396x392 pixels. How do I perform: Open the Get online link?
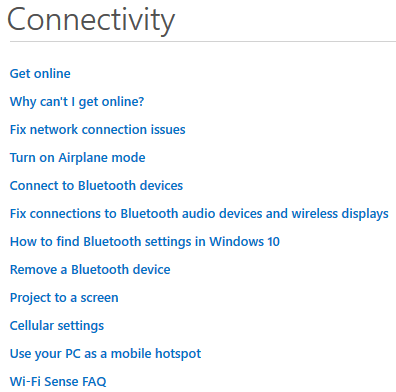pyautogui.click(x=40, y=74)
